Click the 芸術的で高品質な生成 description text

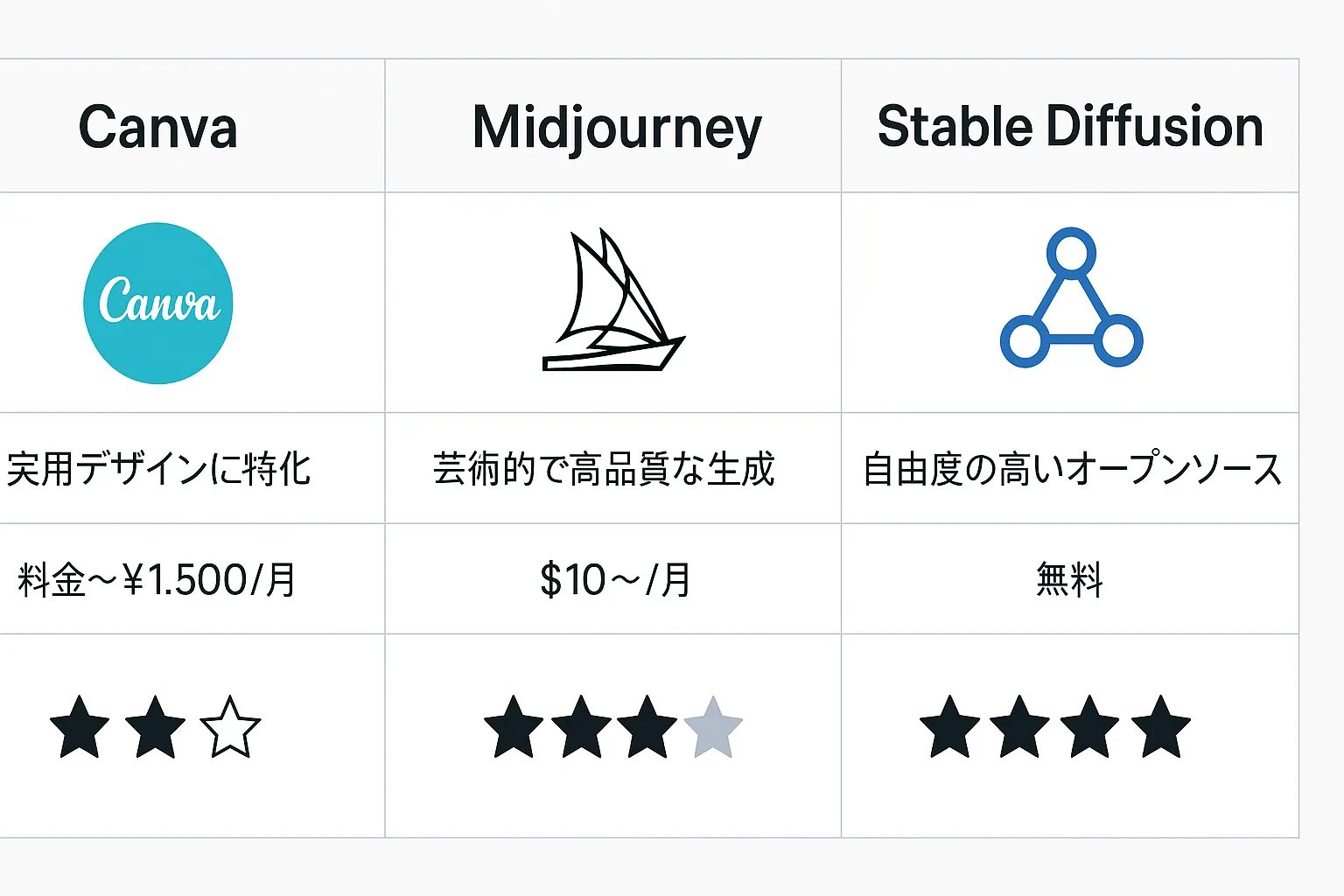click(x=604, y=469)
